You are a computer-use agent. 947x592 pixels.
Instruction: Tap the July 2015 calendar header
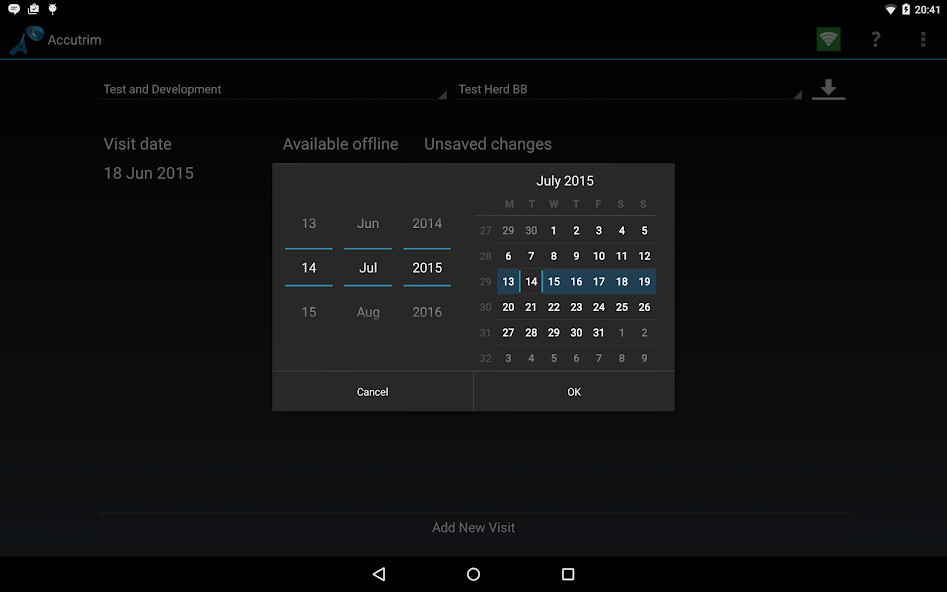pos(565,181)
